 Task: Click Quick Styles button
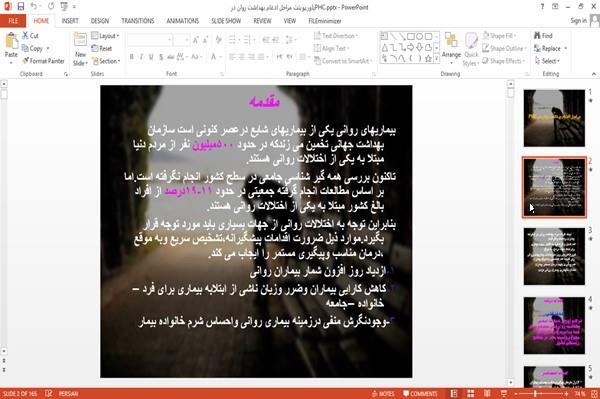pyautogui.click(x=471, y=49)
